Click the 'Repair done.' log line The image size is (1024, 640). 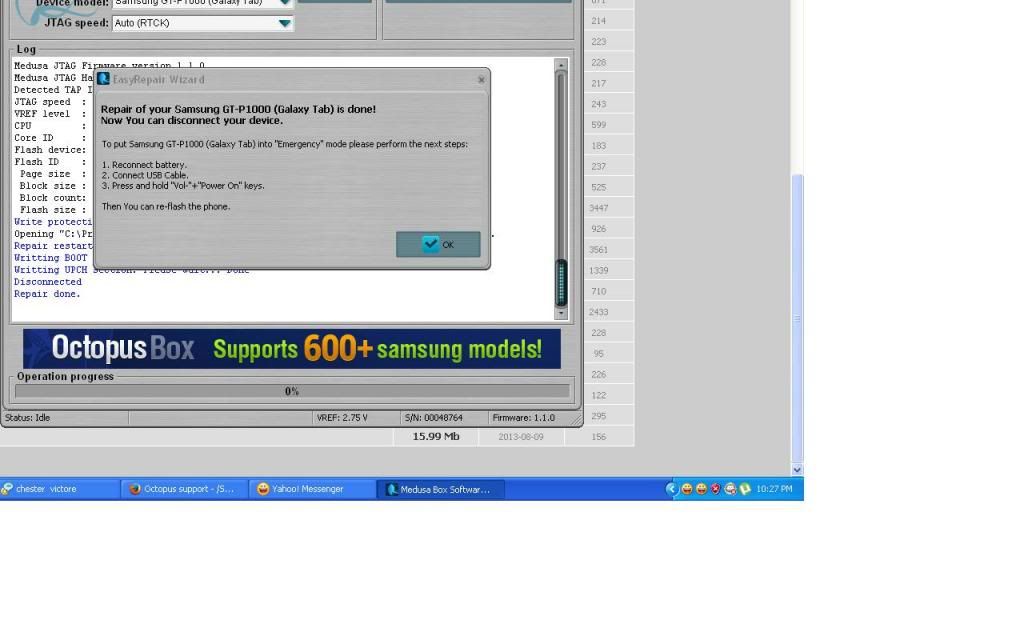tap(47, 294)
